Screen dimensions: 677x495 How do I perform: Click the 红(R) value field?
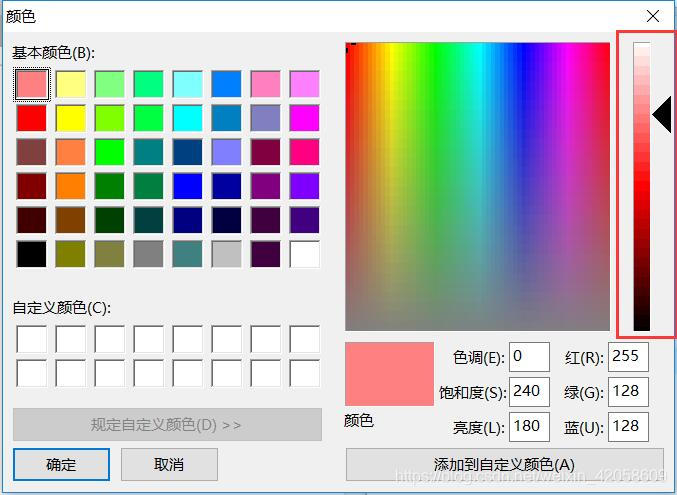(x=628, y=357)
